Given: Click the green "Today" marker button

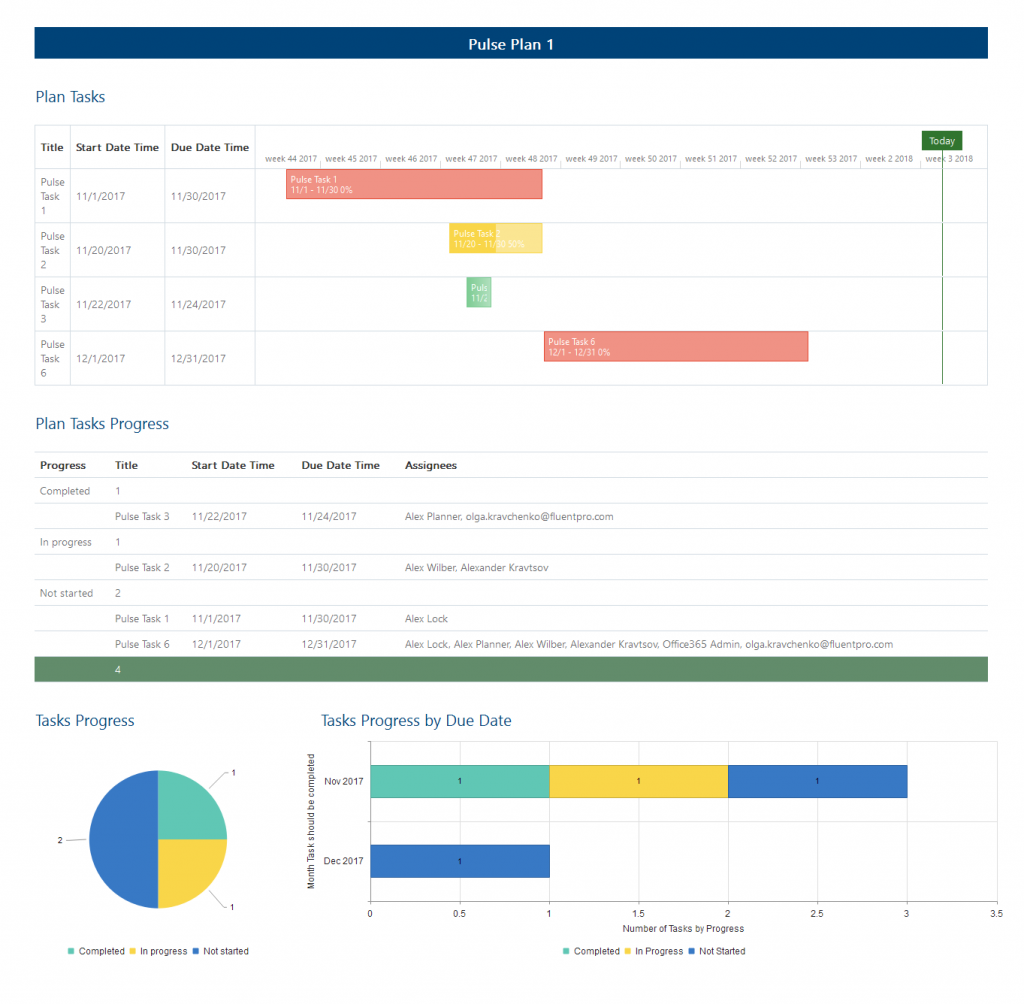Looking at the screenshot, I should coord(941,140).
